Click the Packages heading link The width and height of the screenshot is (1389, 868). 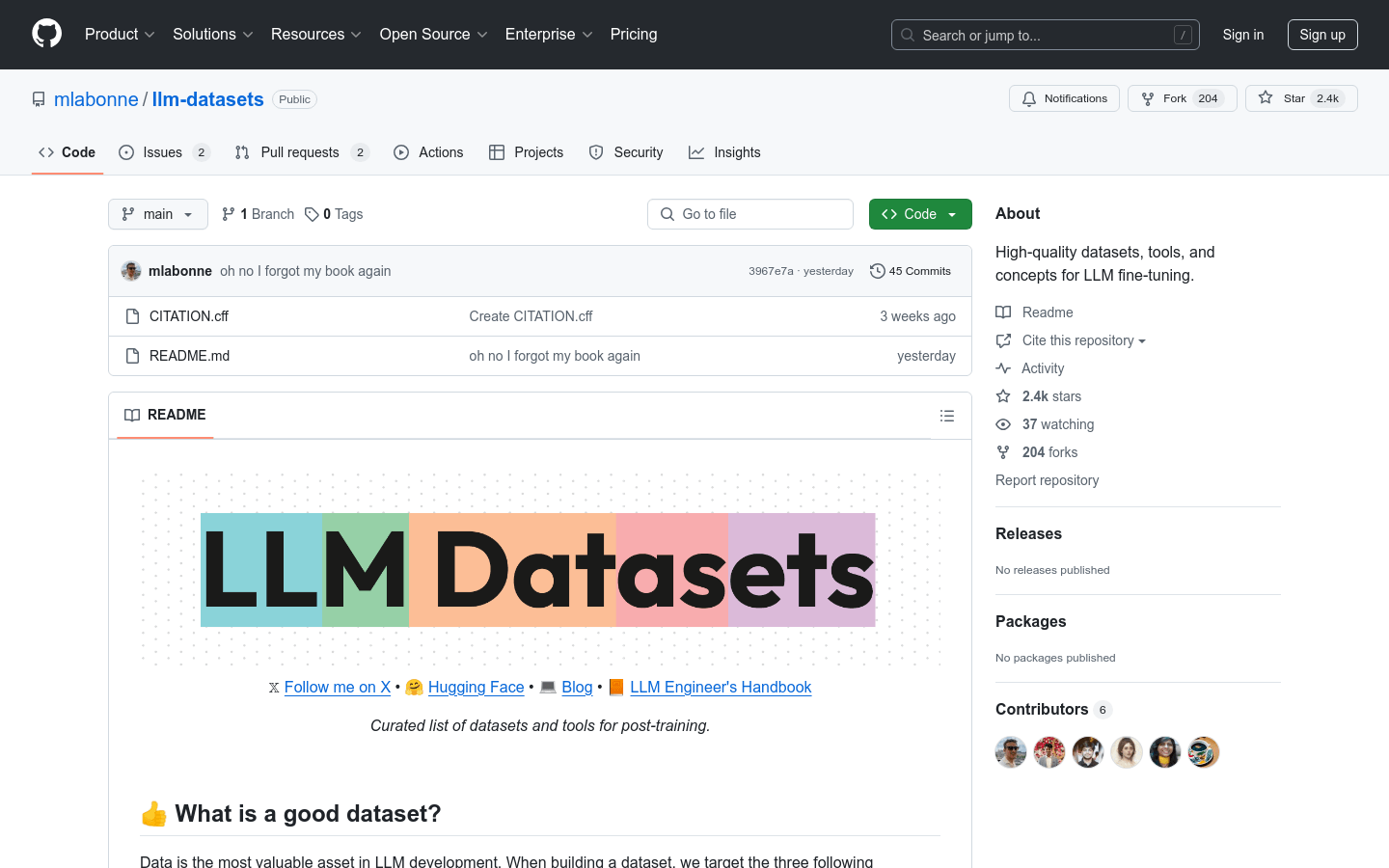(1031, 622)
